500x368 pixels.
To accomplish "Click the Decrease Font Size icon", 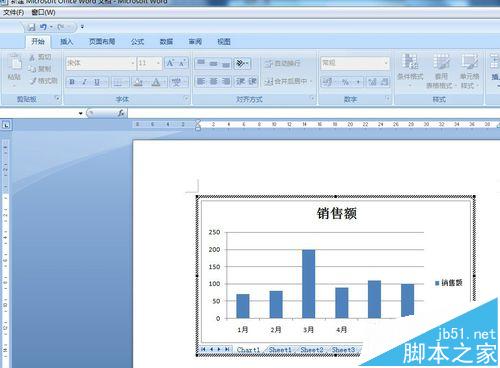I will click(x=182, y=63).
